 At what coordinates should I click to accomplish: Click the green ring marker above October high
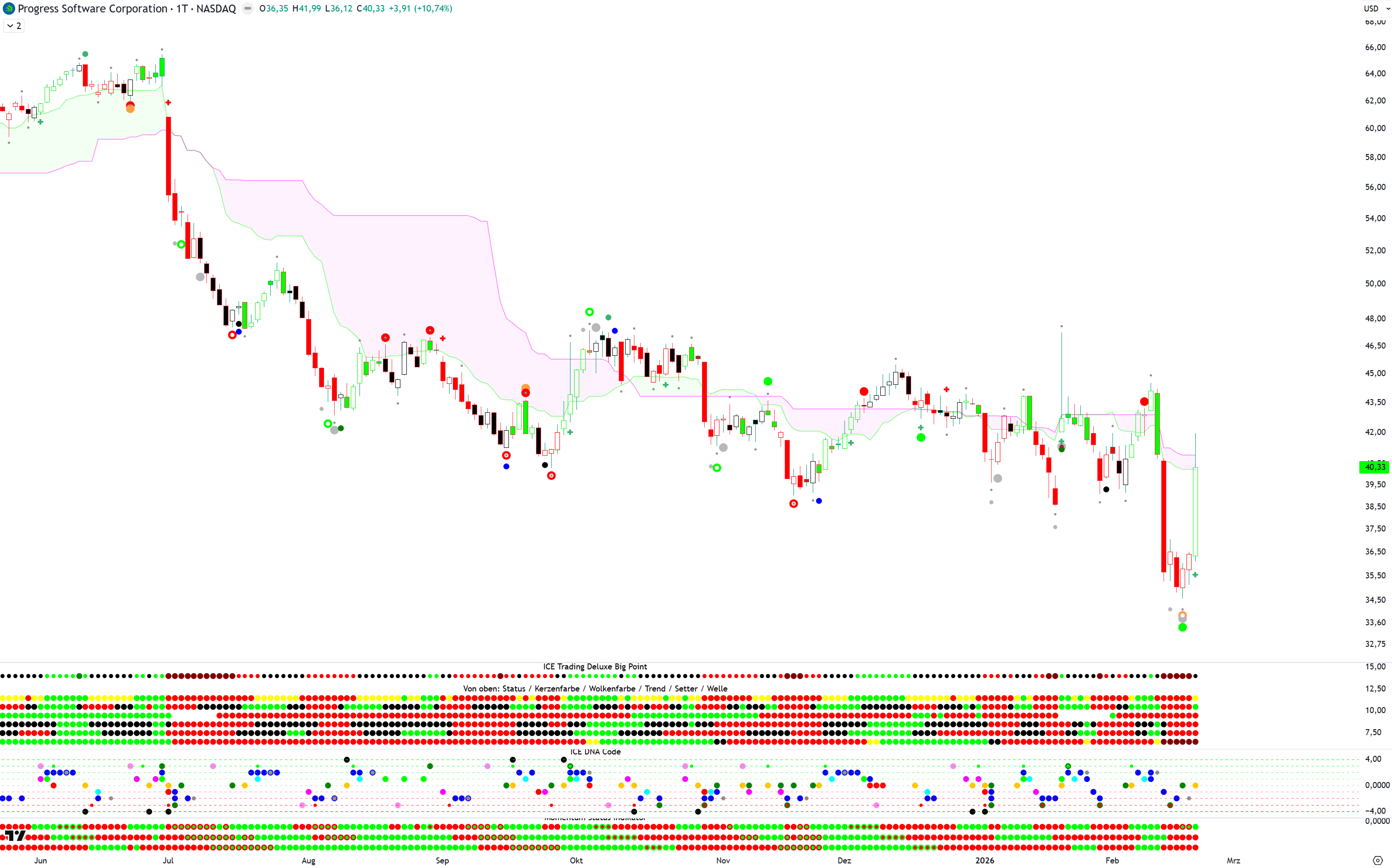point(589,312)
